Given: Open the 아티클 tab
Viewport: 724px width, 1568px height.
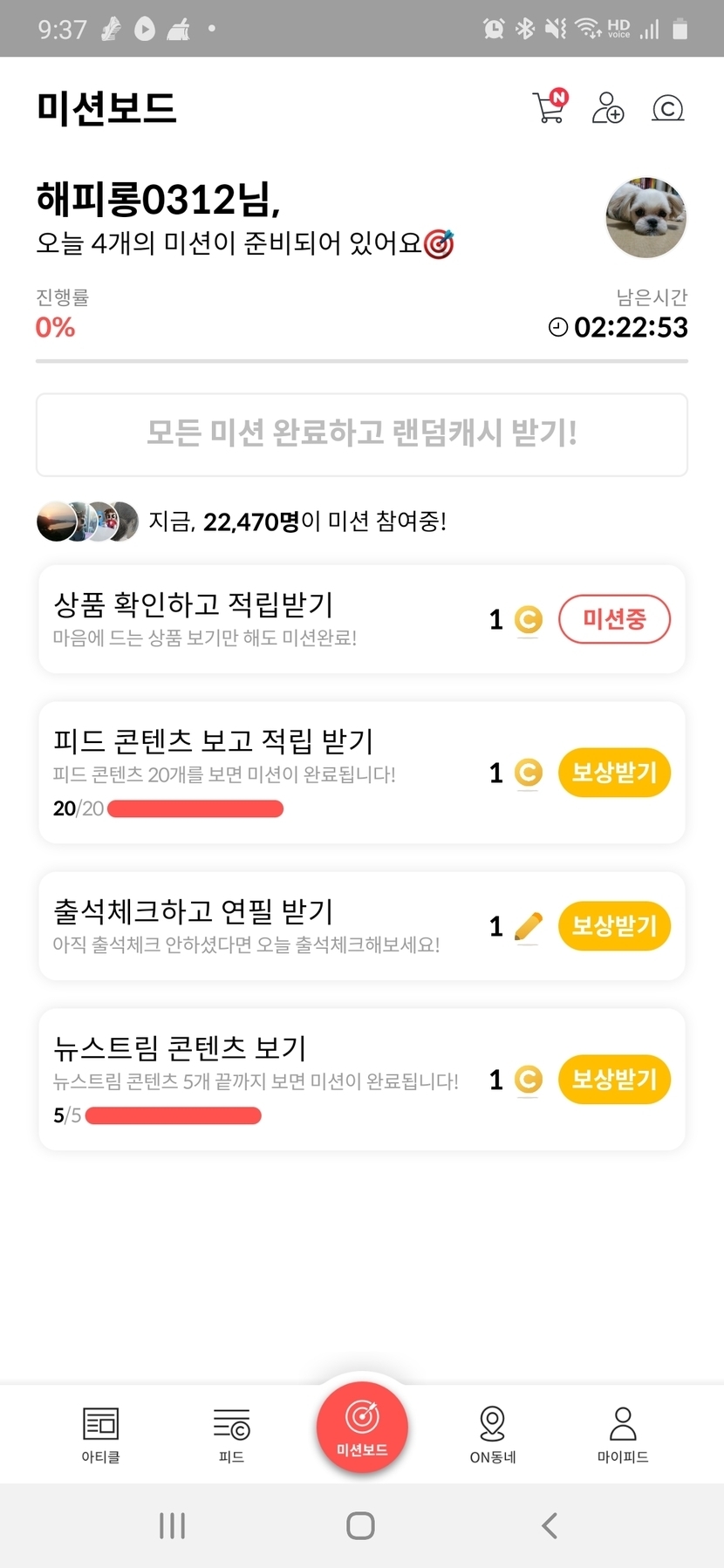Looking at the screenshot, I should point(100,1435).
